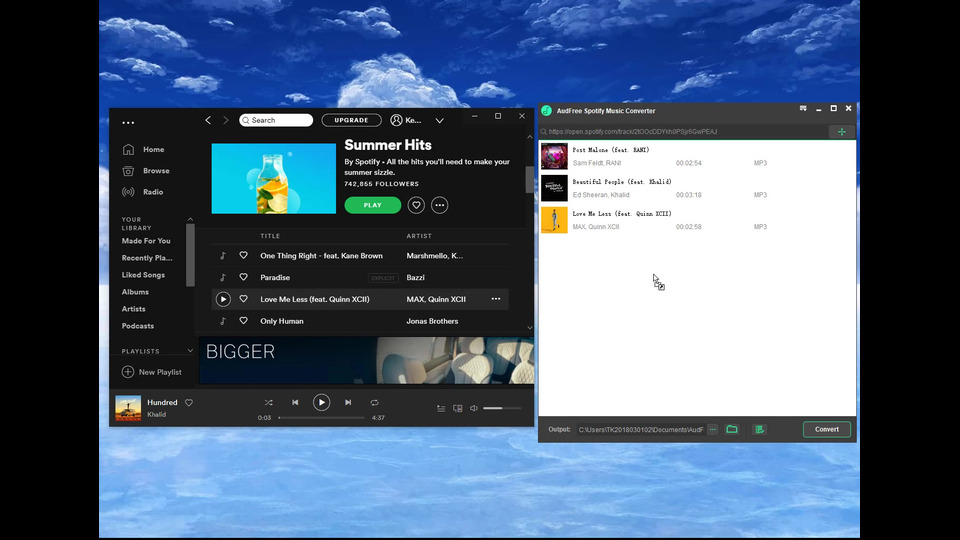
Task: Click the song progress bar in Spotify
Action: pos(321,418)
